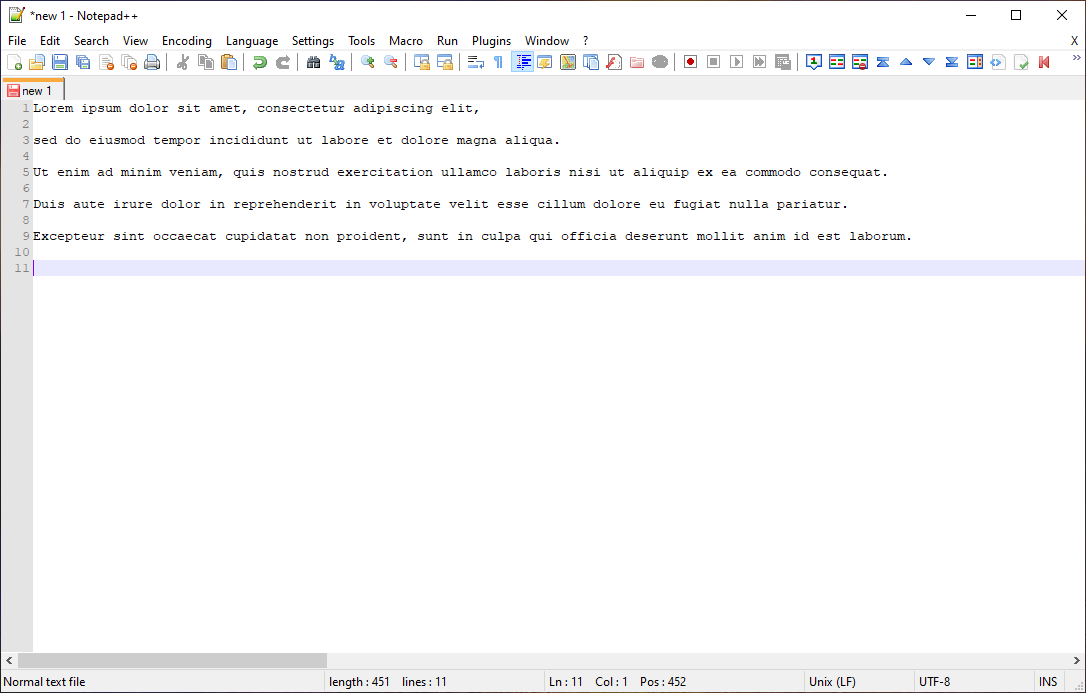This screenshot has width=1086, height=693.
Task: Jump to last difference icon
Action: 952,62
